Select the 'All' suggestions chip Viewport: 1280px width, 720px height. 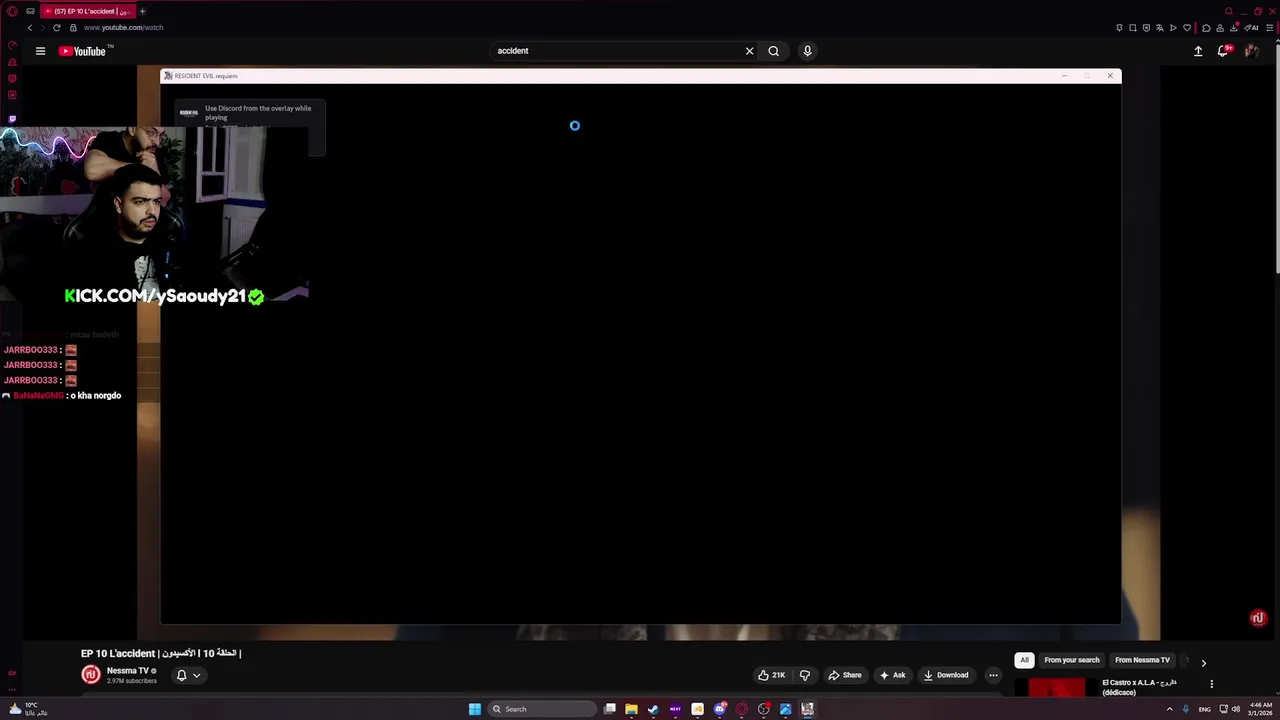1024,660
